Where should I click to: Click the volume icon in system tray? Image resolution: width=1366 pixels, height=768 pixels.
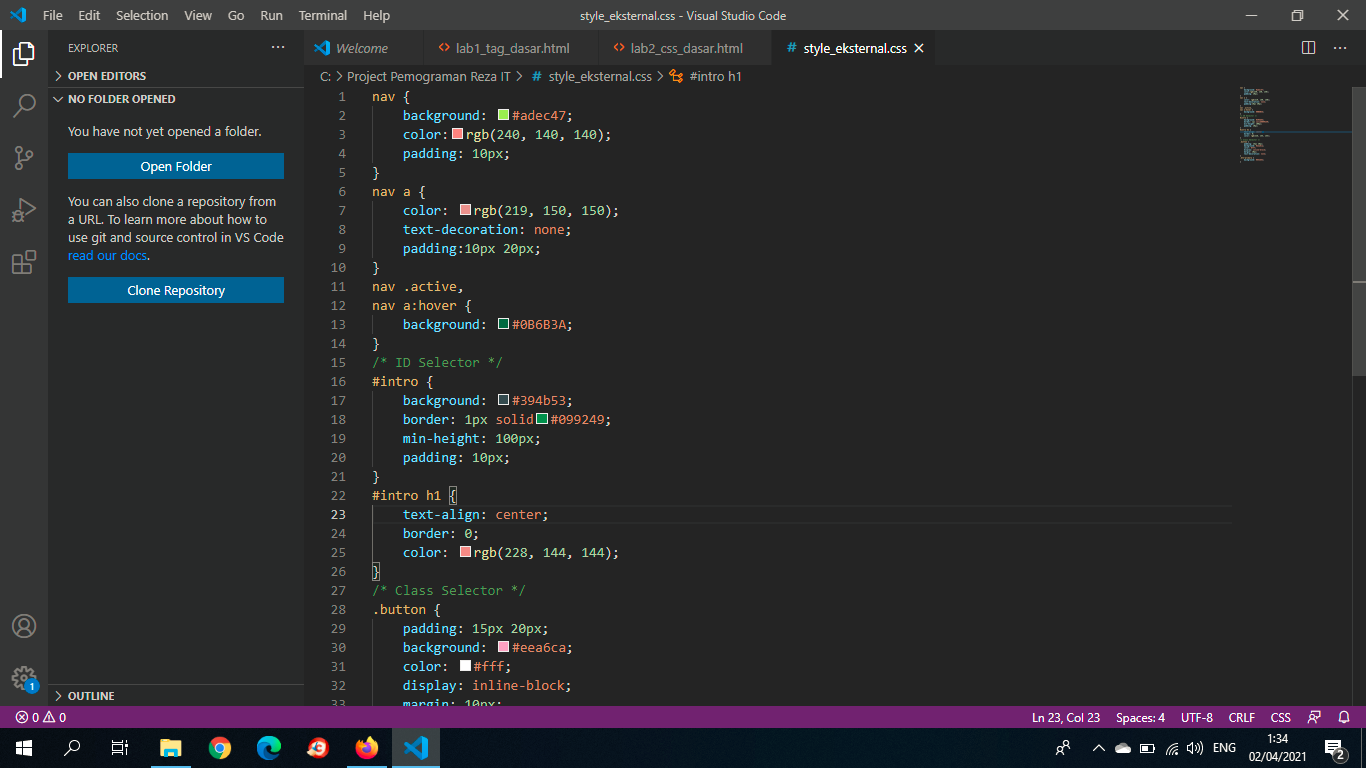click(x=1194, y=748)
